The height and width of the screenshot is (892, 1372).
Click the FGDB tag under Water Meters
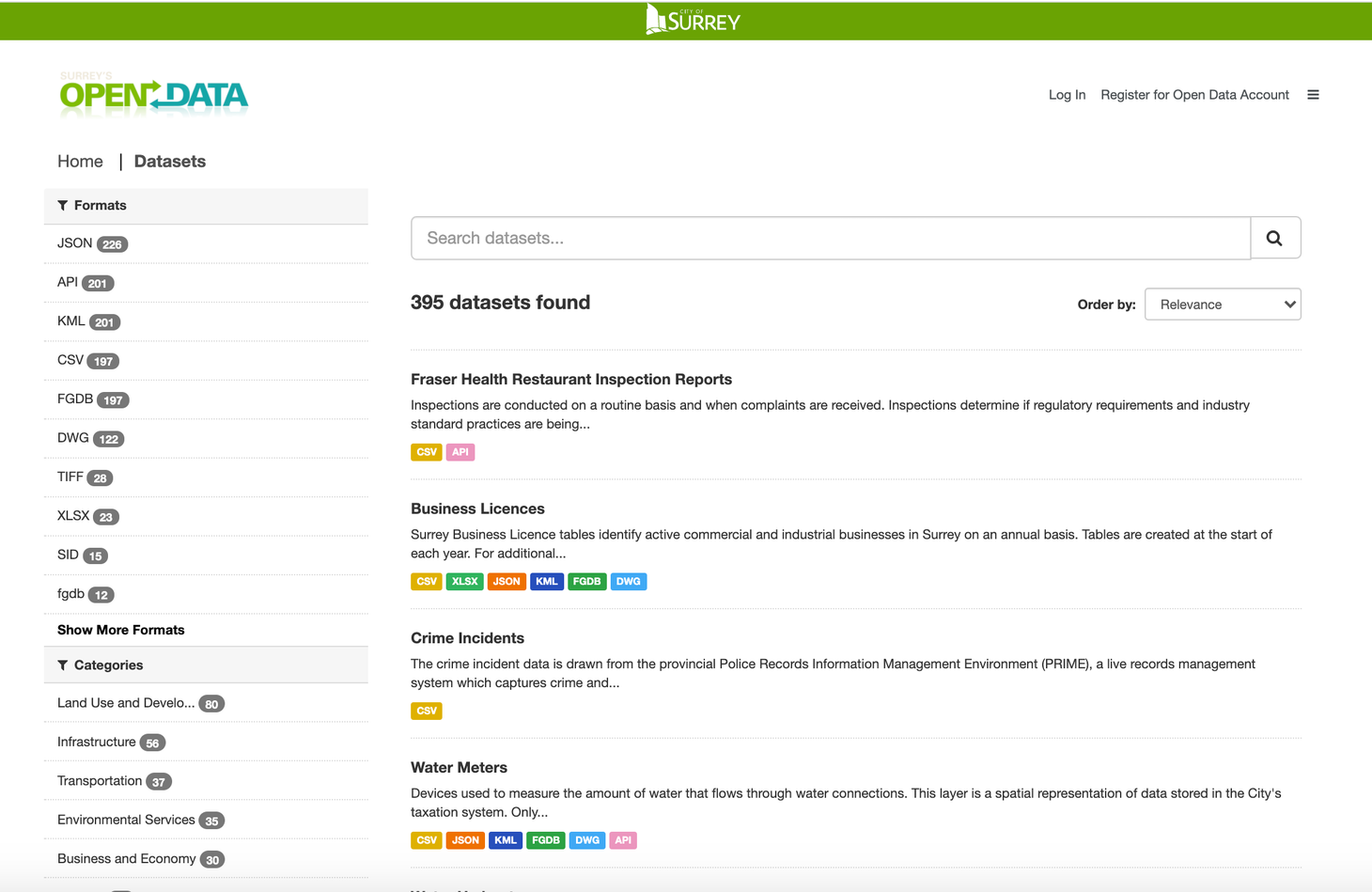[x=546, y=840]
